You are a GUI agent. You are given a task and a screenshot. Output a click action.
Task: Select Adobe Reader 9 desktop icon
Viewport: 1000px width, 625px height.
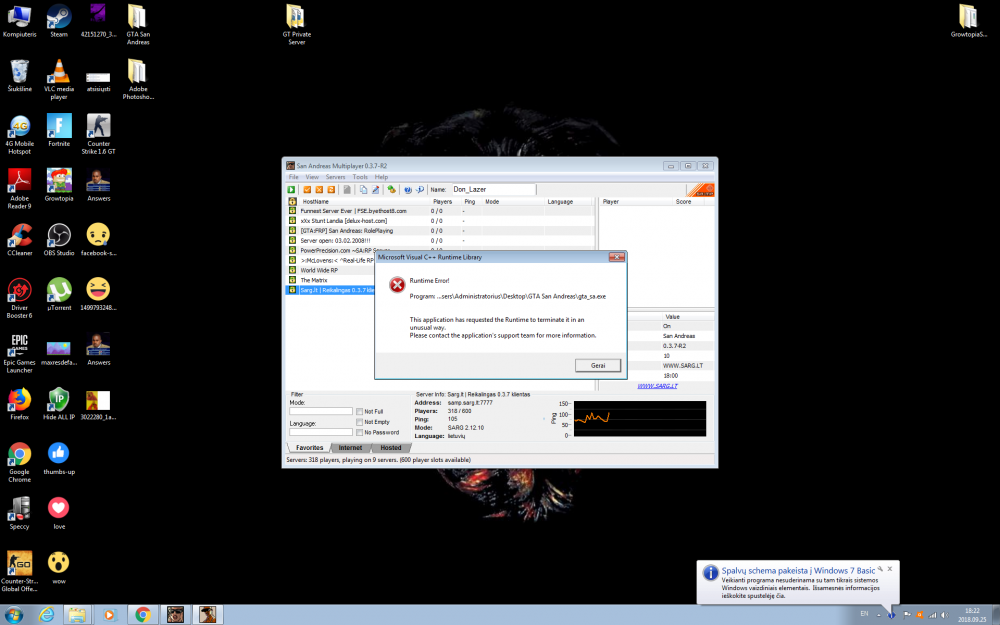coord(20,189)
